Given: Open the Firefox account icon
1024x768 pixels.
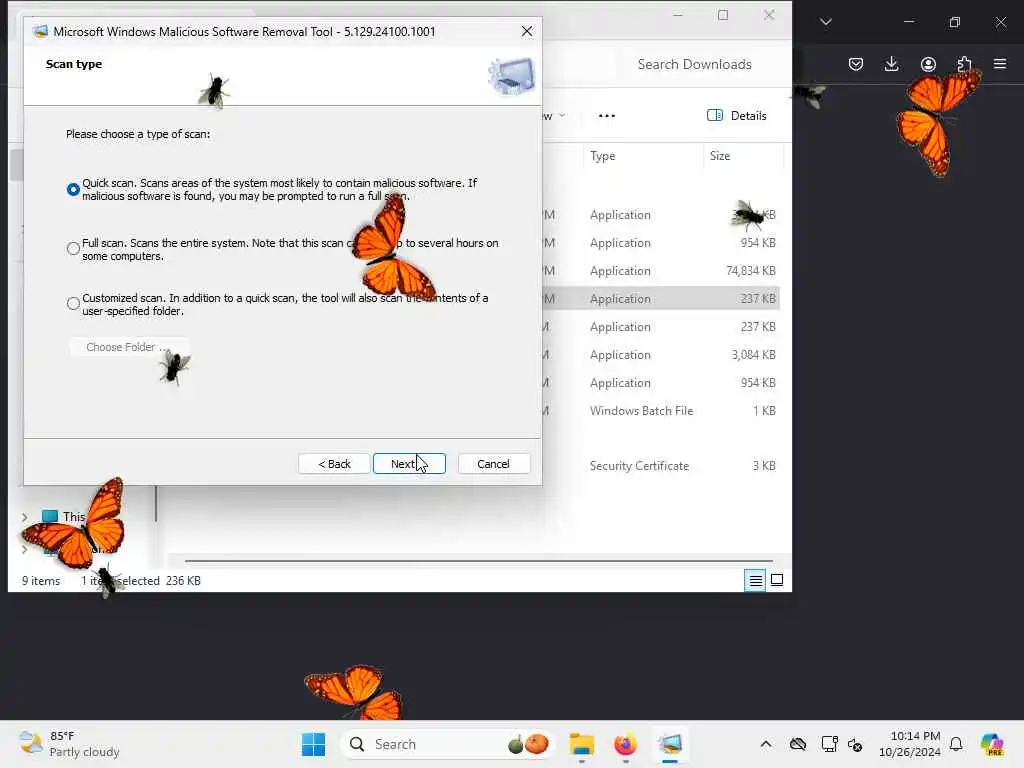Looking at the screenshot, I should click(x=928, y=64).
